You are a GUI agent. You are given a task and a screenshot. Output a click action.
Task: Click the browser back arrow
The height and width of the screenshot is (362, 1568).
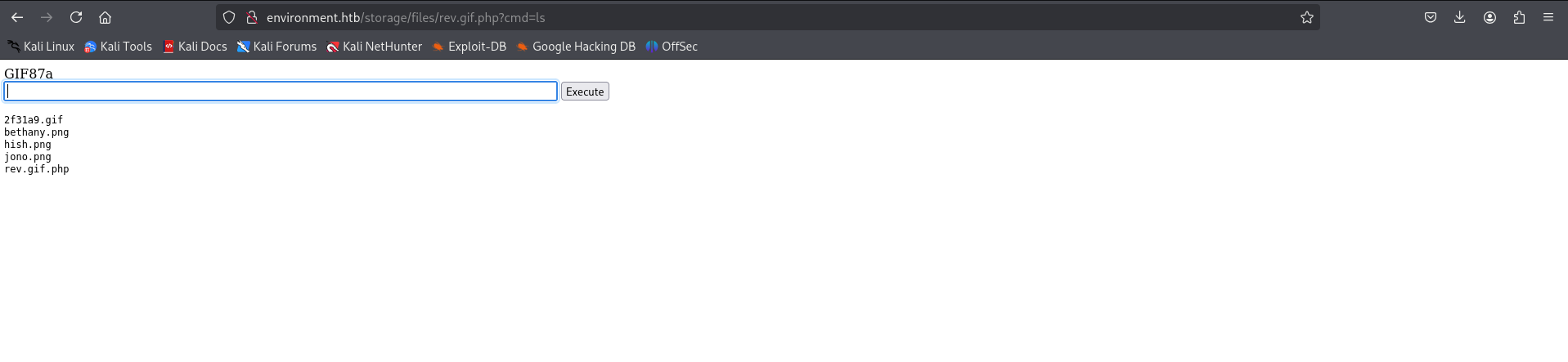coord(17,17)
